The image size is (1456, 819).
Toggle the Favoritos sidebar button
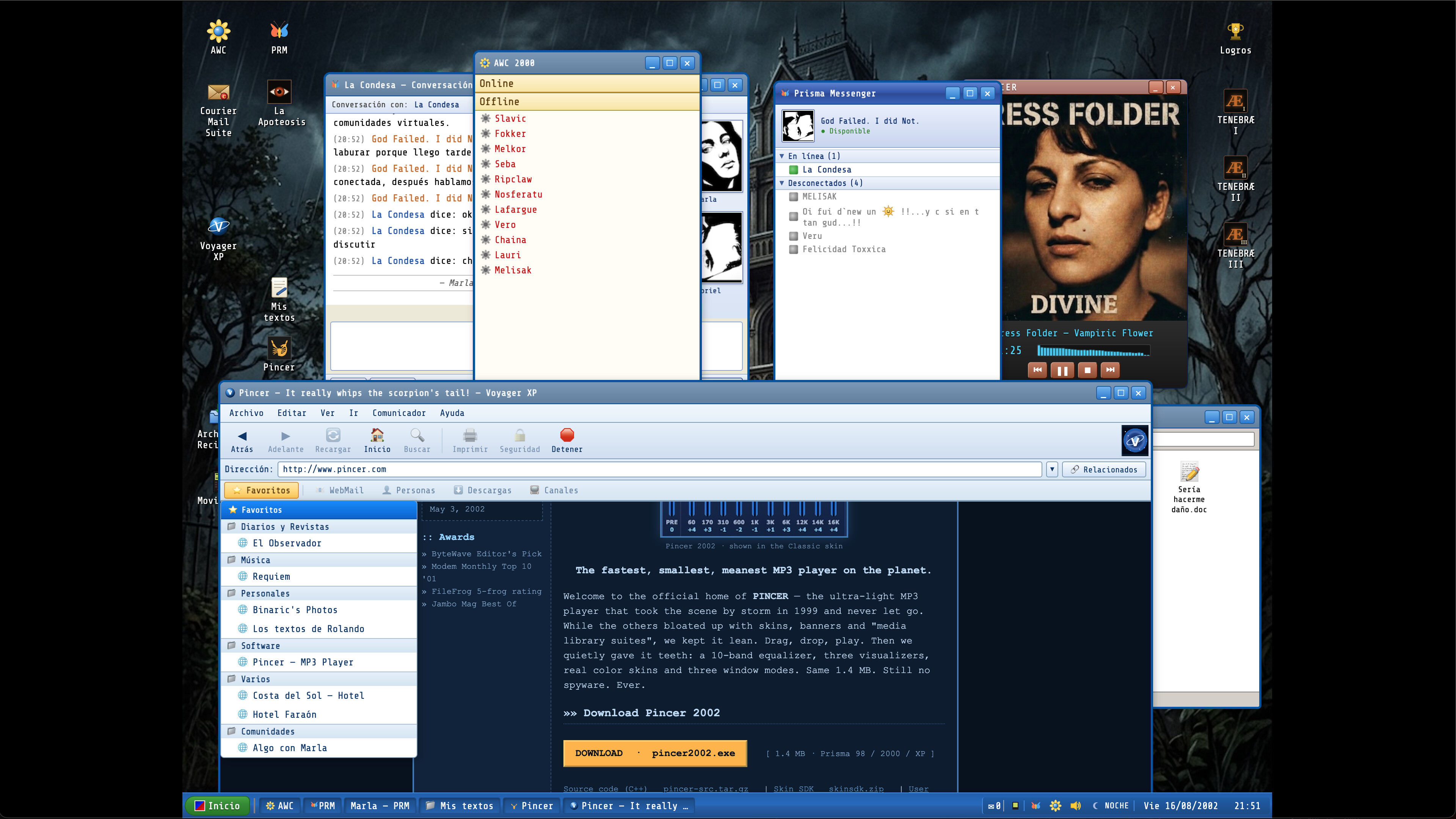point(261,491)
